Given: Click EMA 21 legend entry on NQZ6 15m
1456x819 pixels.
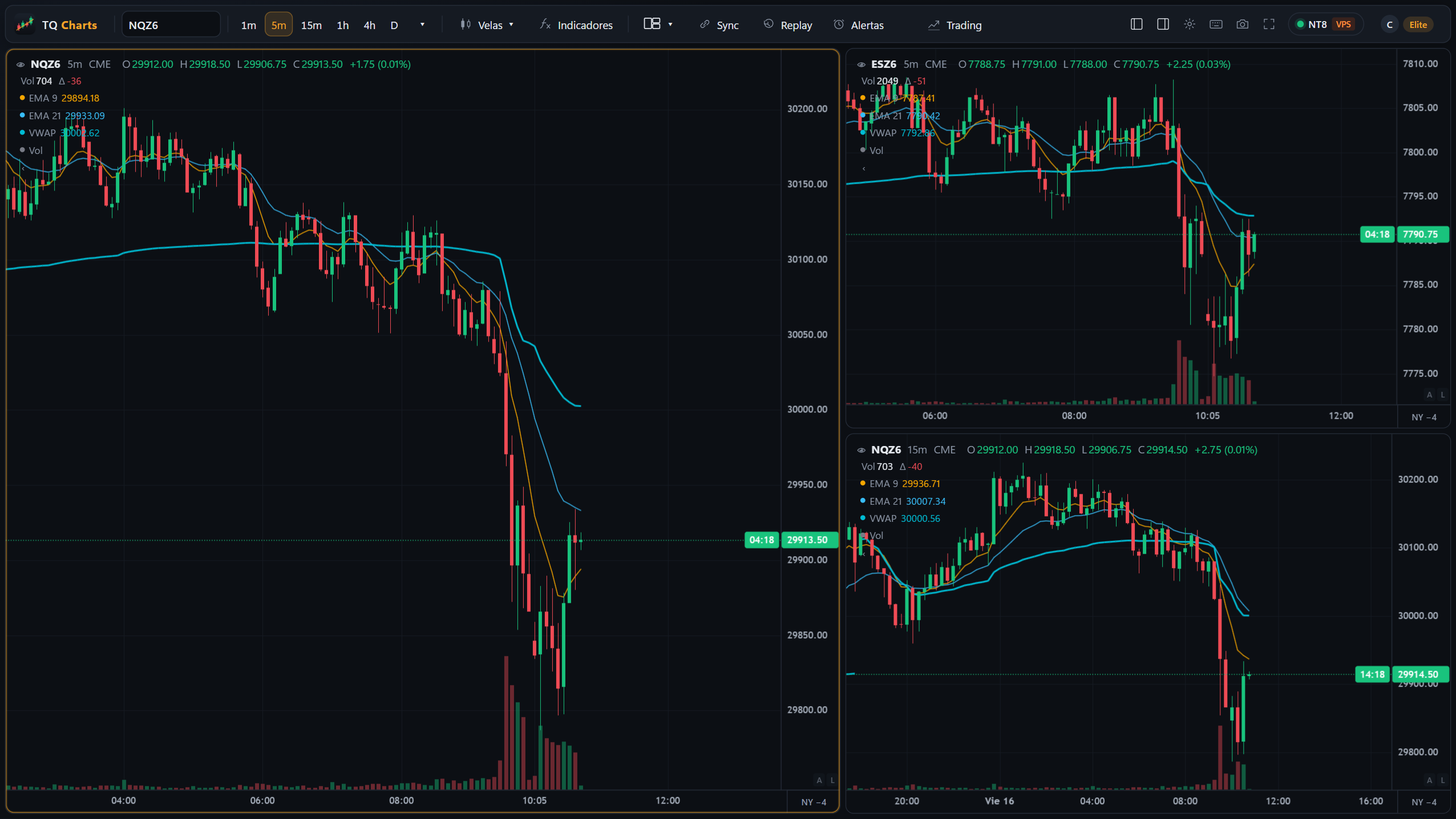Looking at the screenshot, I should point(903,501).
